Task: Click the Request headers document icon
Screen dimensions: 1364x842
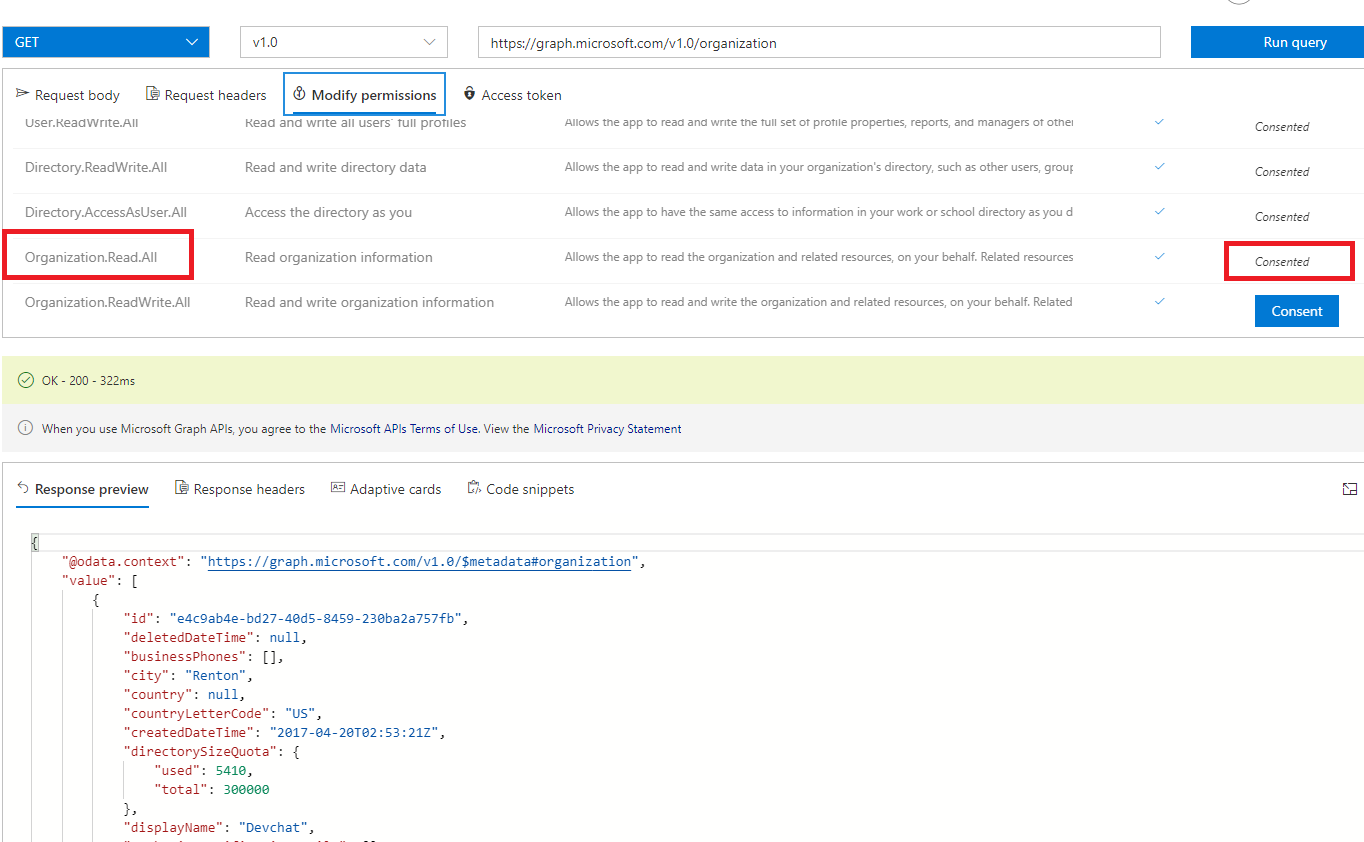Action: tap(152, 94)
